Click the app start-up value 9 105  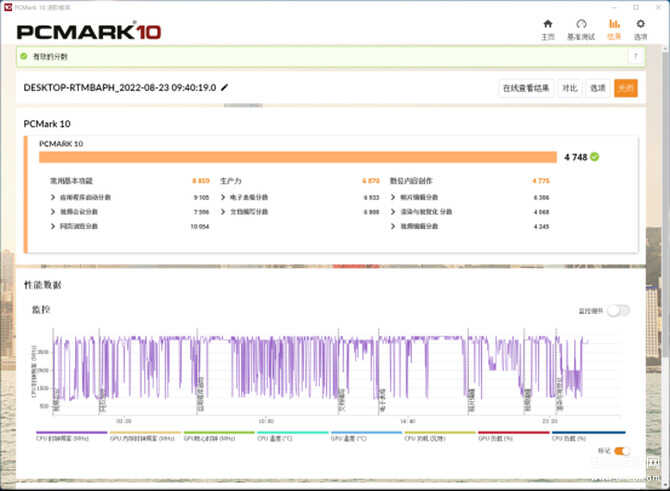[201, 197]
